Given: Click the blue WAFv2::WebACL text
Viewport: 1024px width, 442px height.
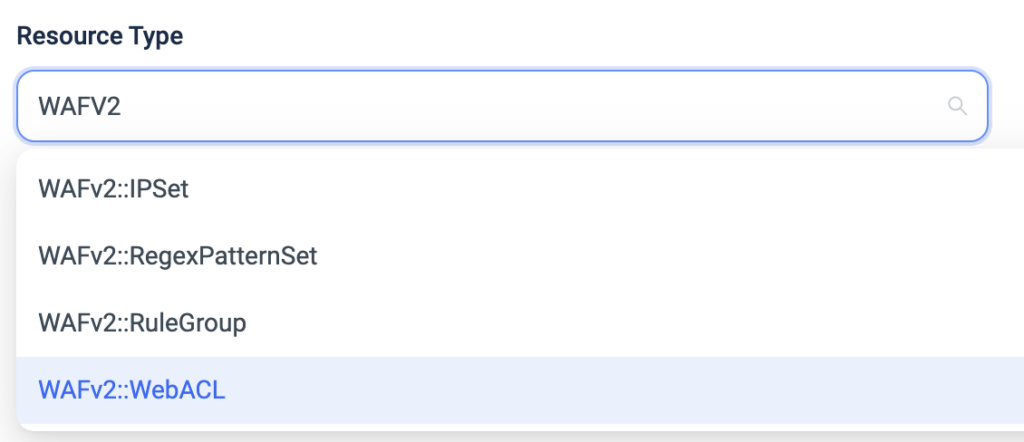Looking at the screenshot, I should point(132,390).
